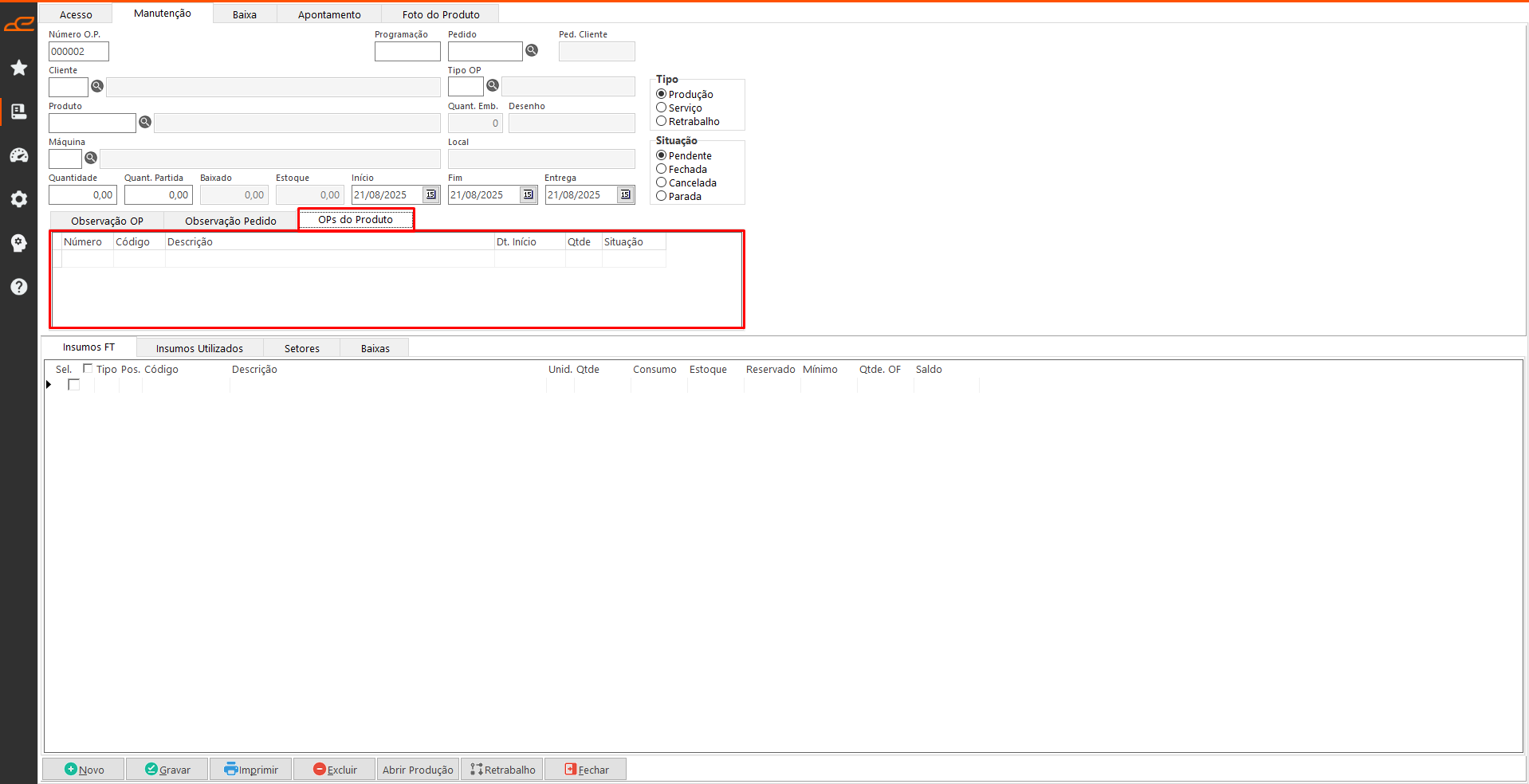Click the Abrir Produção button
The height and width of the screenshot is (784, 1529).
pyautogui.click(x=418, y=770)
